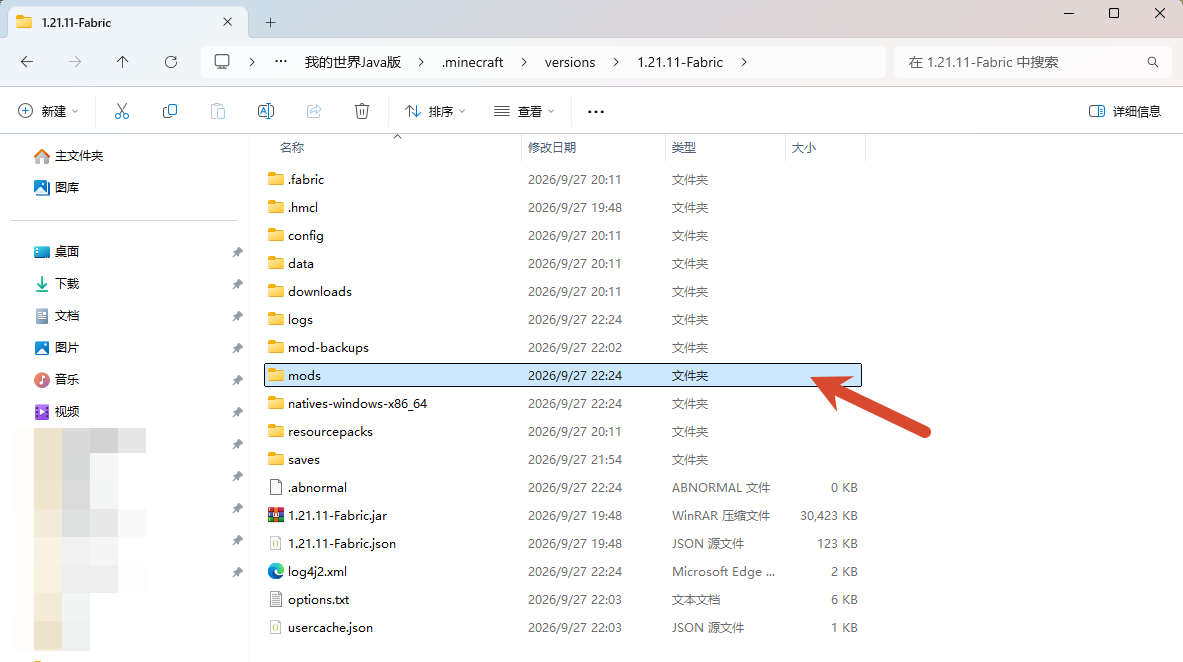Select the usercache.json file
Viewport: 1183px width, 662px height.
tap(563, 627)
